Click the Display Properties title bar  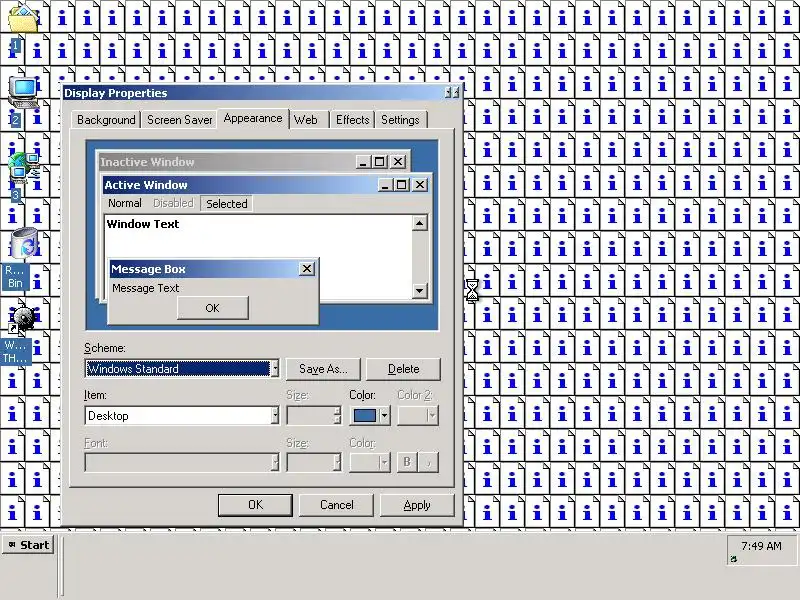pos(262,93)
